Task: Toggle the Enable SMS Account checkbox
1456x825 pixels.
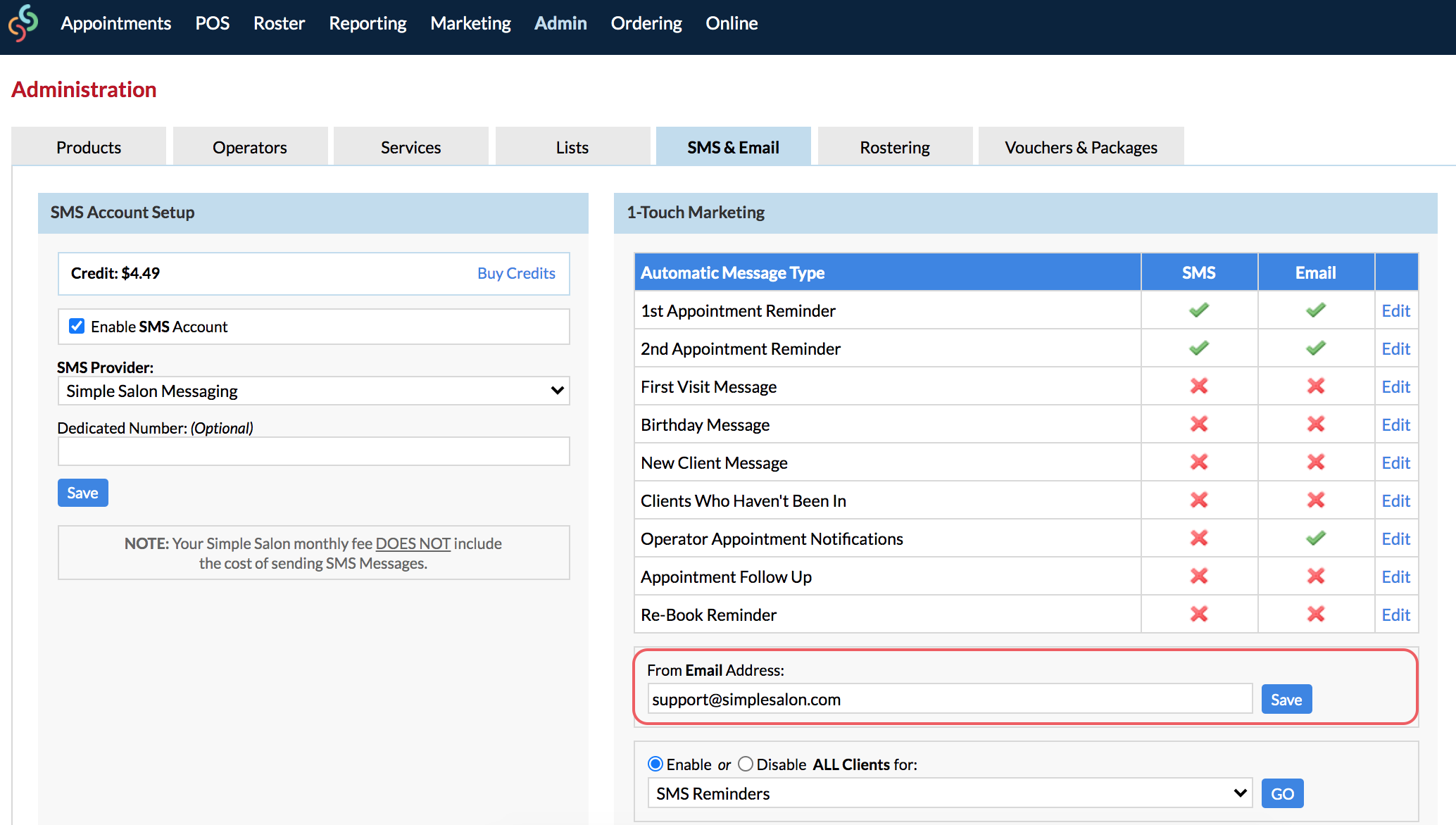Action: tap(77, 326)
